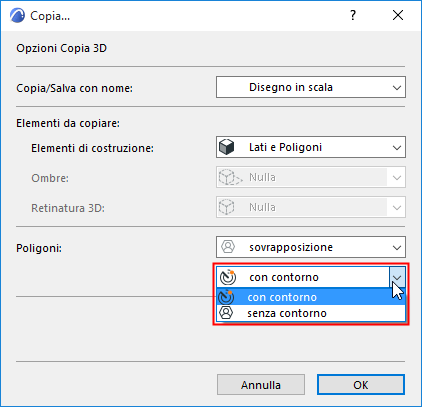The height and width of the screenshot is (407, 422).
Task: Expand the Lati e Poligoni dropdown arrow
Action: tap(397, 147)
